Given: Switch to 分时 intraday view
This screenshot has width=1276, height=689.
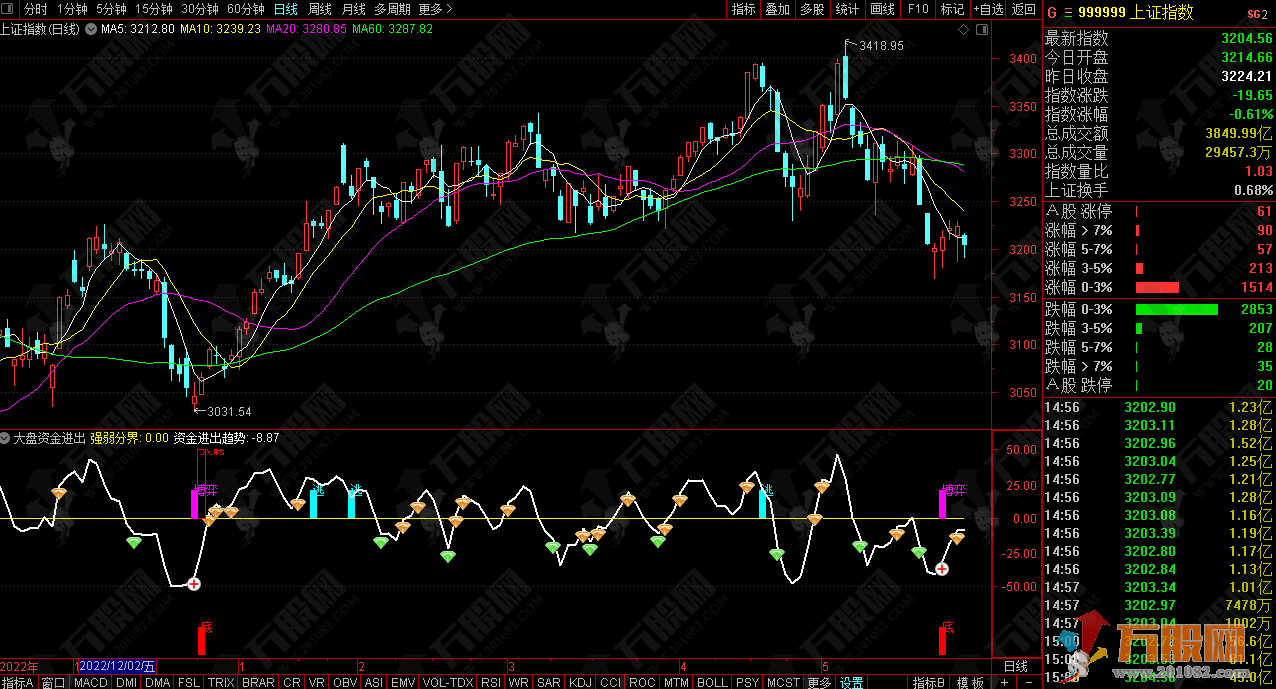Looking at the screenshot, I should [35, 9].
